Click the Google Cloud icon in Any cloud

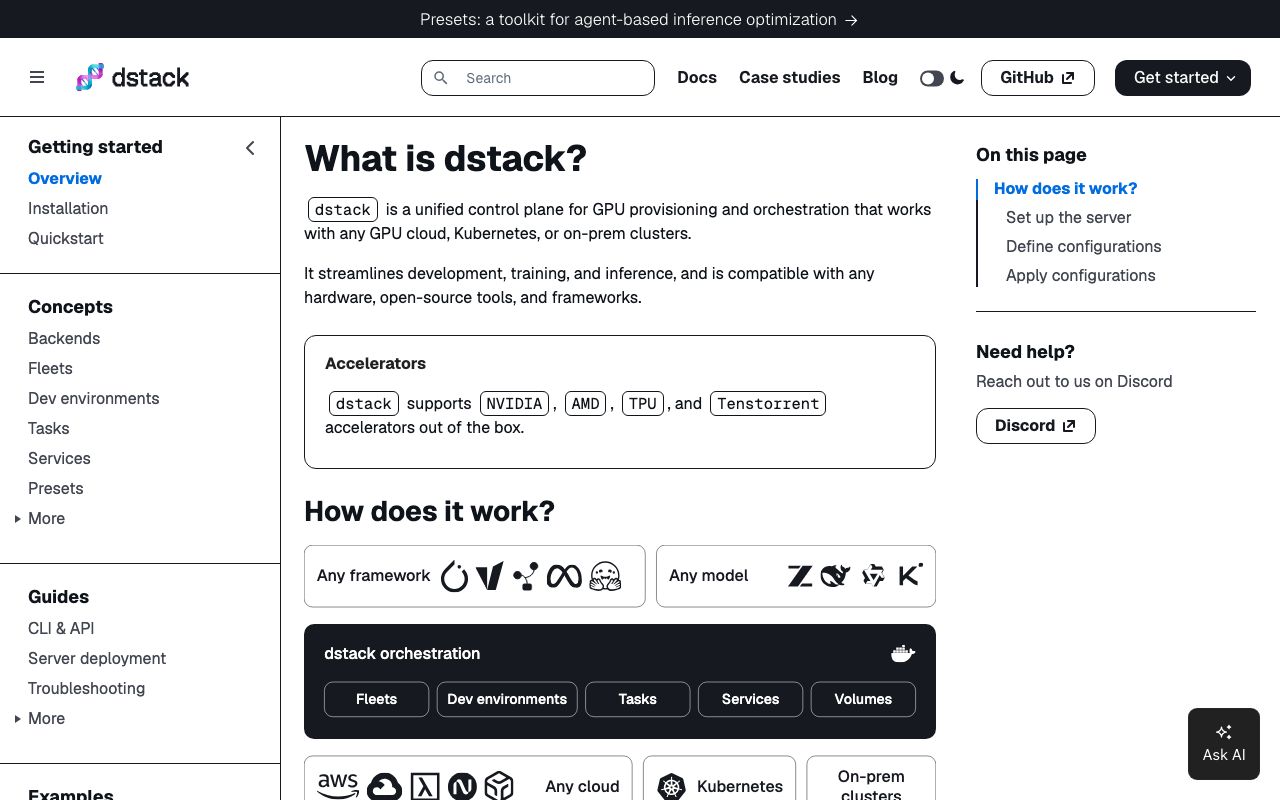pyautogui.click(x=384, y=787)
